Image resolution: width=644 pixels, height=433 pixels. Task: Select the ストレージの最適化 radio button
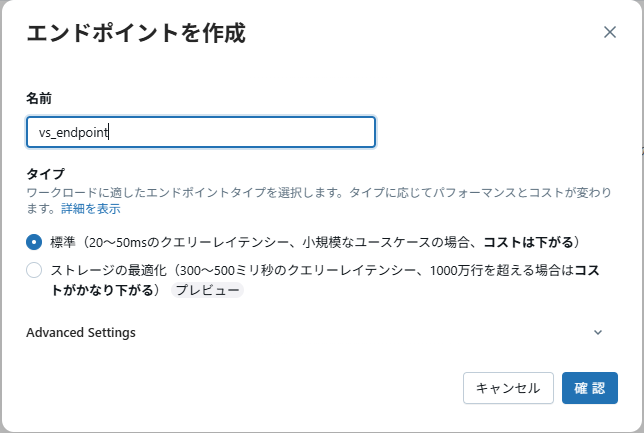tap(34, 270)
